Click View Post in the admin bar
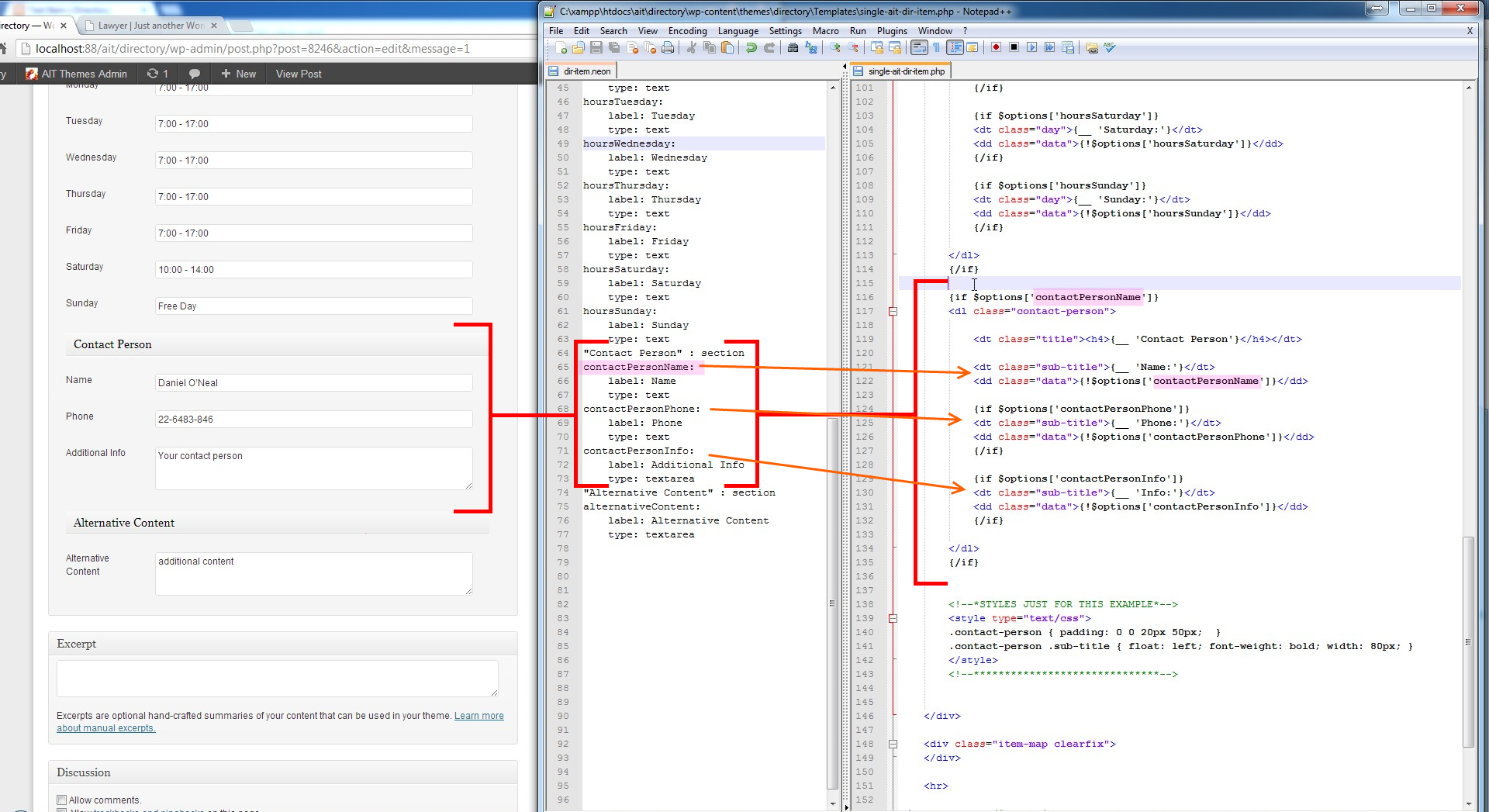The width and height of the screenshot is (1489, 812). [x=298, y=74]
